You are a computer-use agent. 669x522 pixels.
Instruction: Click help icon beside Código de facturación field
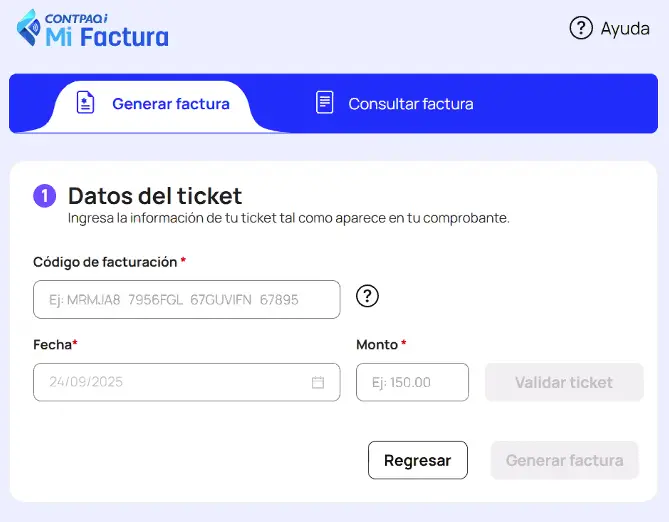[x=368, y=296]
